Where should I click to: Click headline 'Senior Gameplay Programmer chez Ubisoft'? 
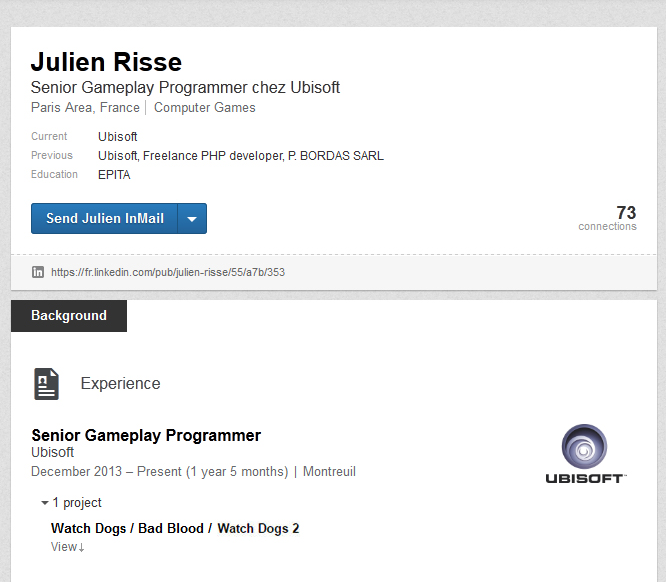point(185,88)
